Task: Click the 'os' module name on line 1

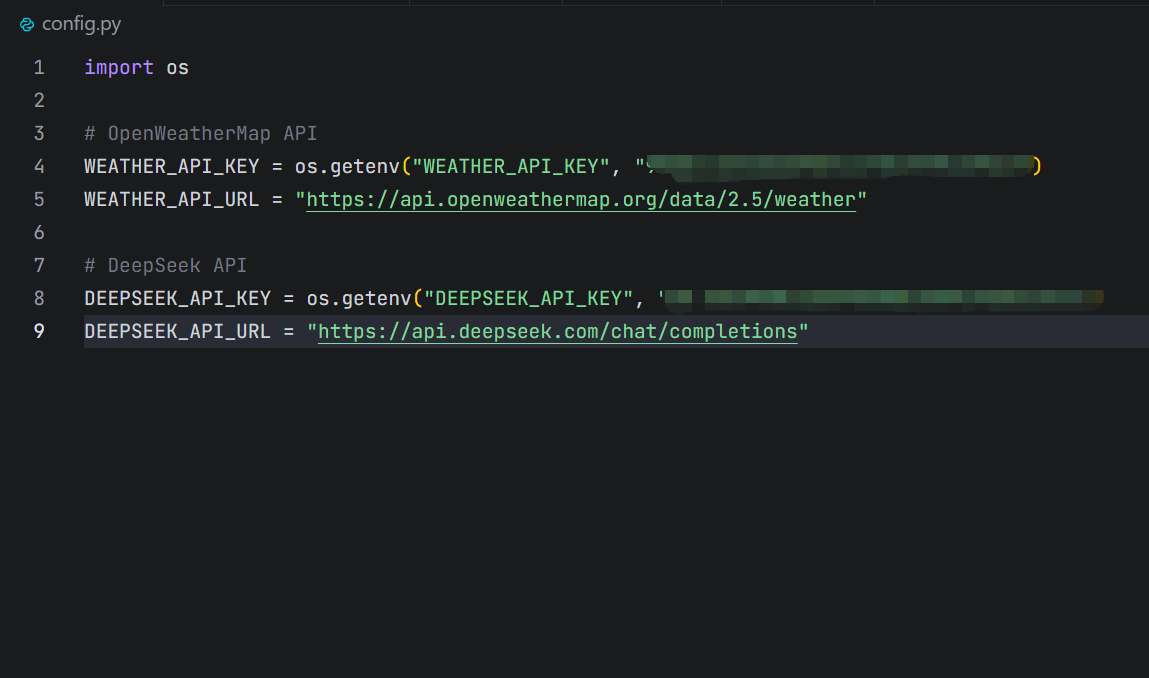Action: coord(177,67)
